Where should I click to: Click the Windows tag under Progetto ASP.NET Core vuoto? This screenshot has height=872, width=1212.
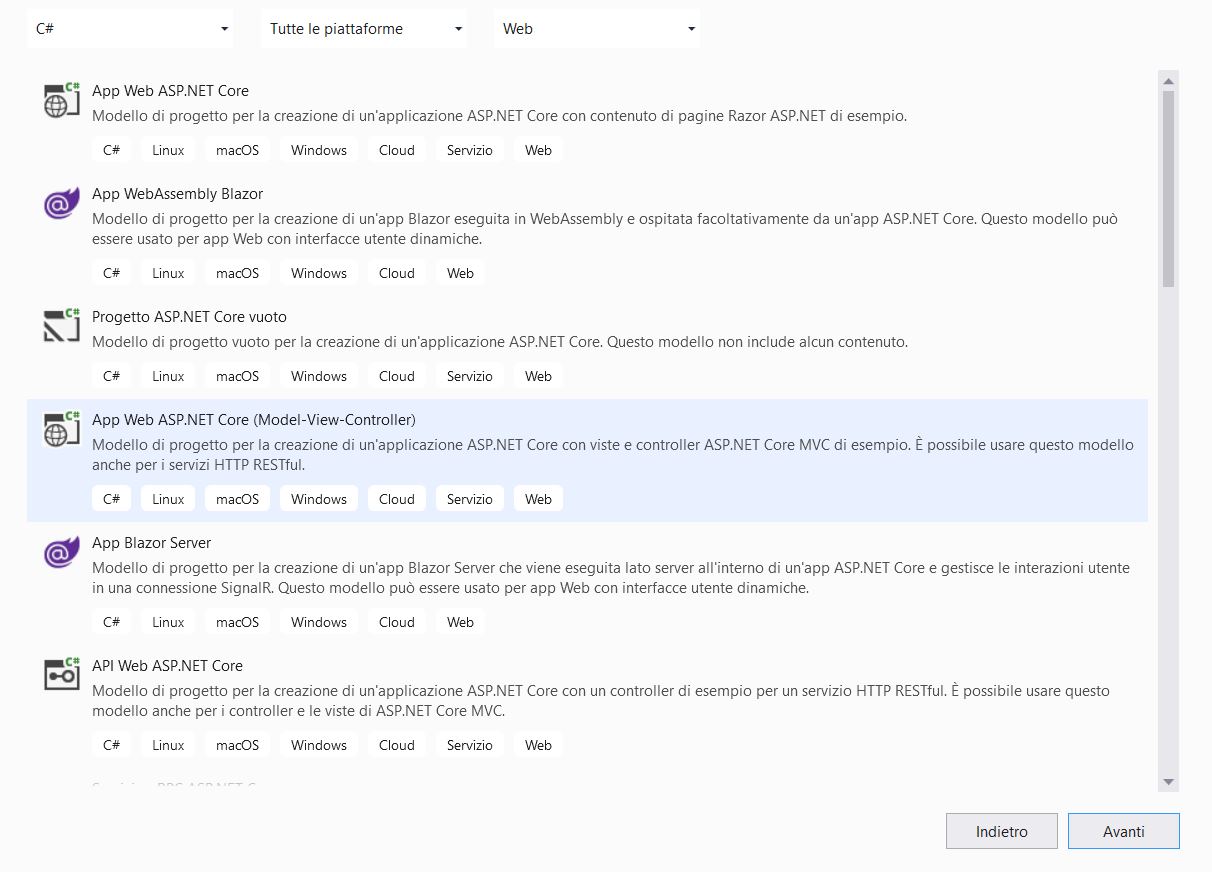[x=319, y=376]
